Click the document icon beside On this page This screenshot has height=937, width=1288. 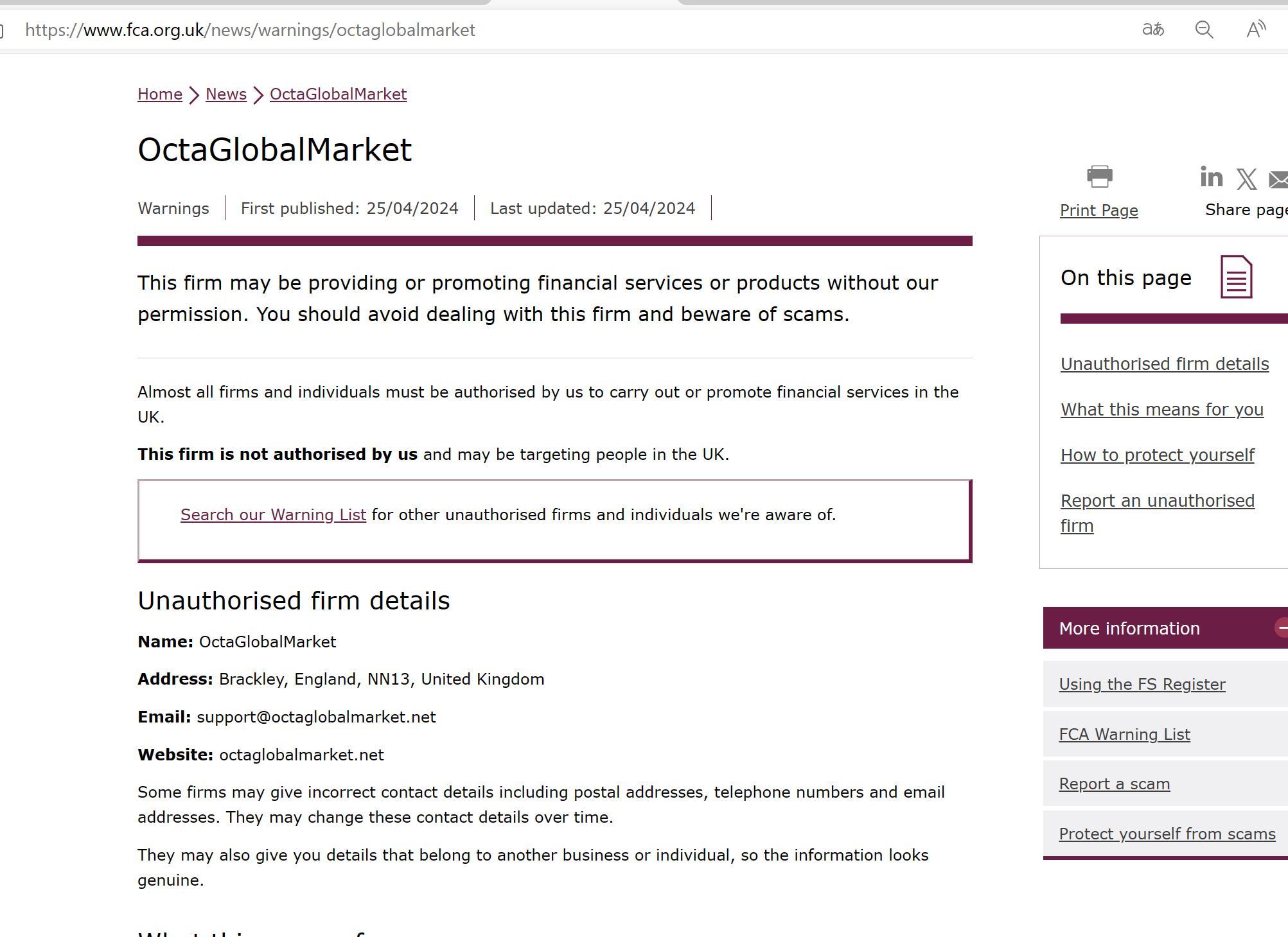coord(1236,277)
